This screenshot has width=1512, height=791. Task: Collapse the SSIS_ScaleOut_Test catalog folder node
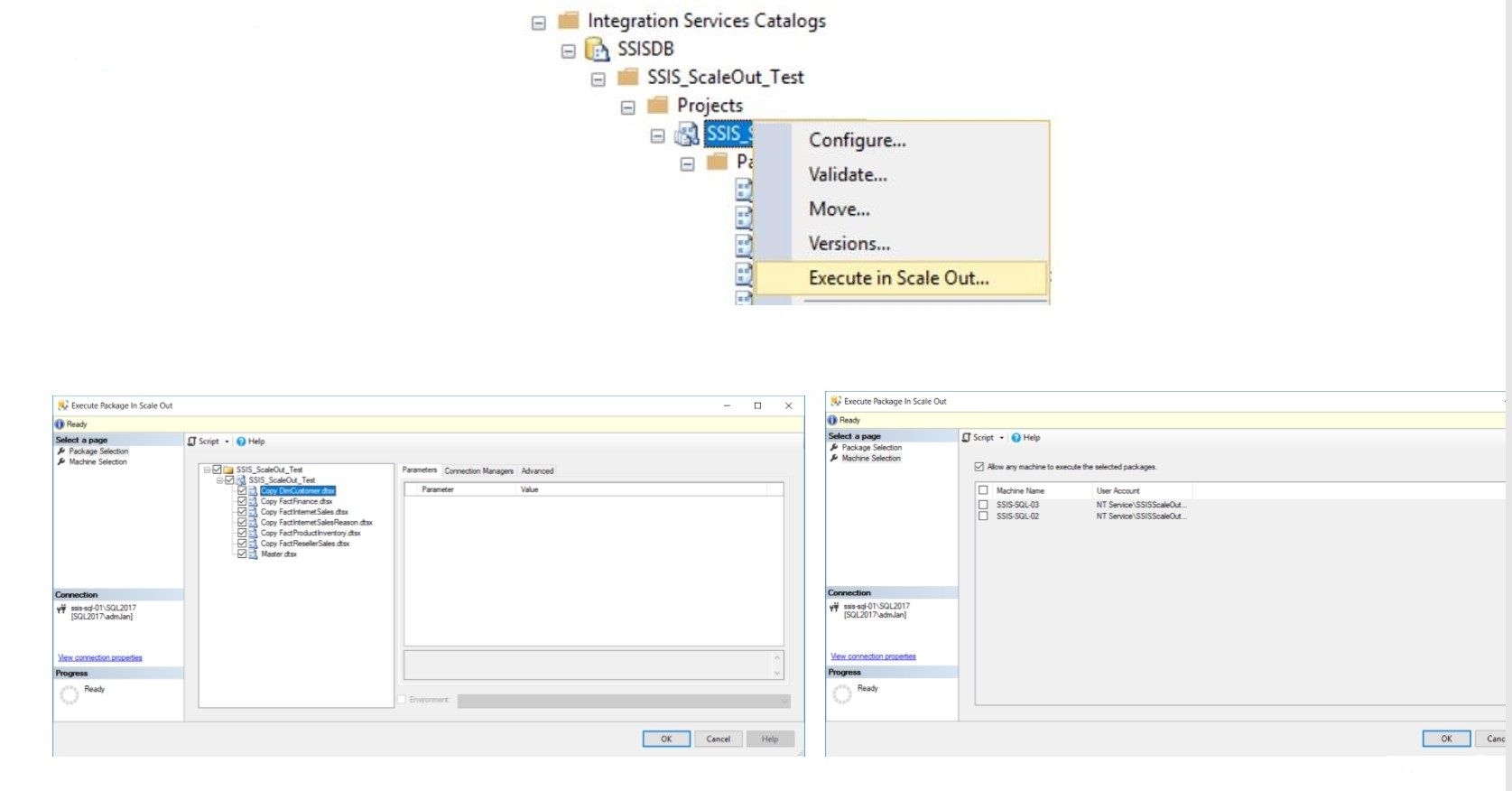pyautogui.click(x=598, y=79)
